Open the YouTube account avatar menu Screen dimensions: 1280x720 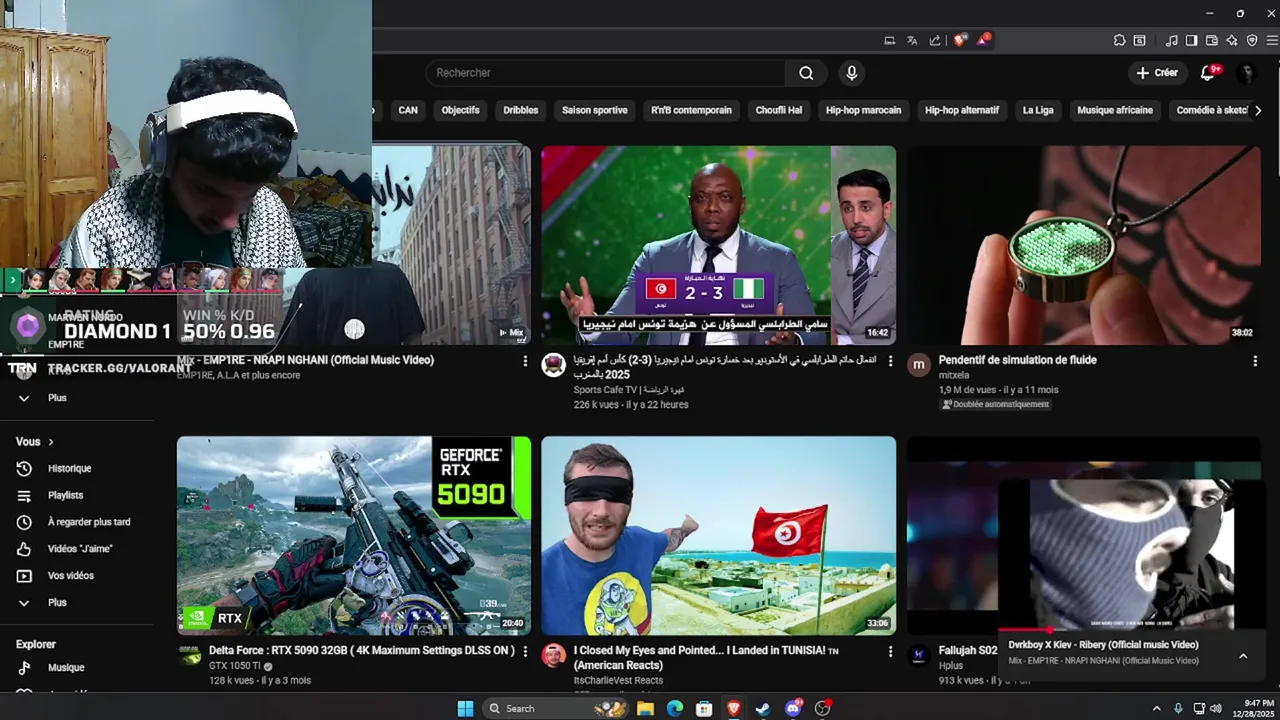(x=1246, y=73)
